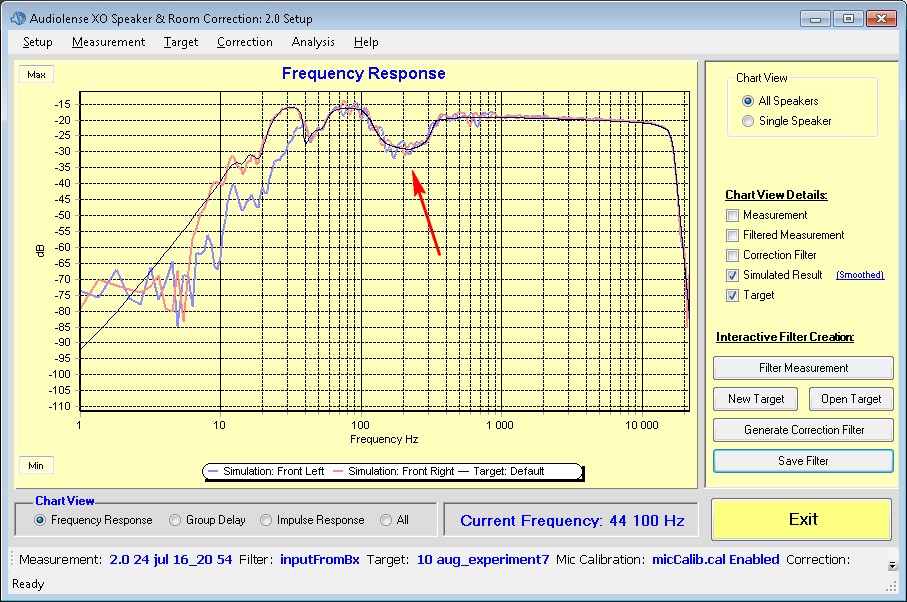Click the Open Target button

pos(850,399)
